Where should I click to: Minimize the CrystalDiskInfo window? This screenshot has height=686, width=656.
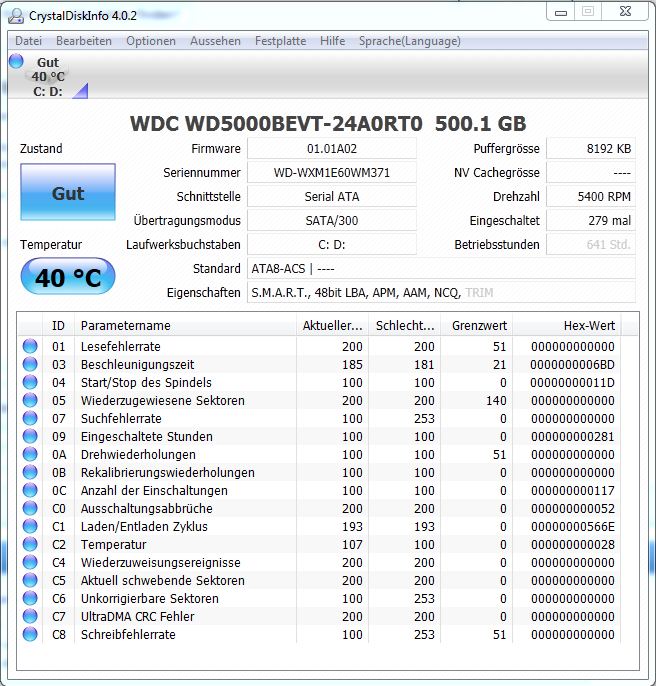point(561,12)
